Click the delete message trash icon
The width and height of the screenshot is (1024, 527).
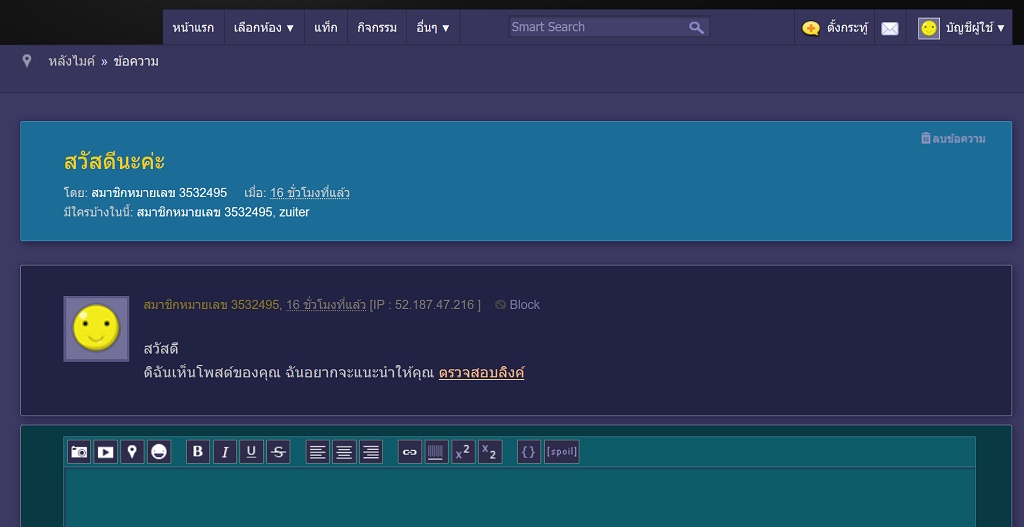click(x=925, y=138)
